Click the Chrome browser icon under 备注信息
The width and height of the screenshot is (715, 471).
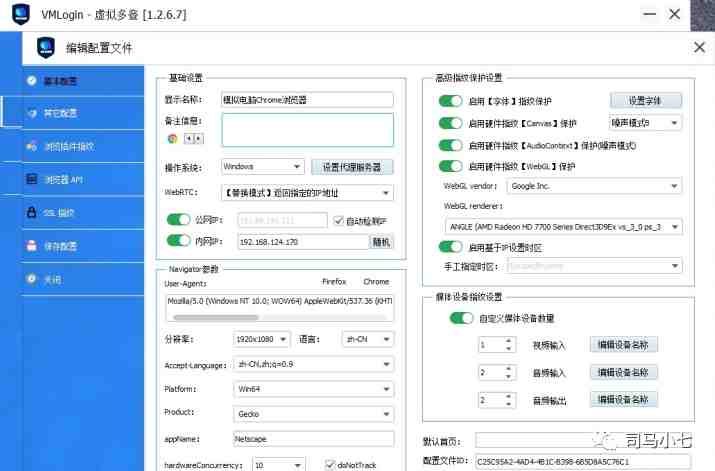[172, 139]
